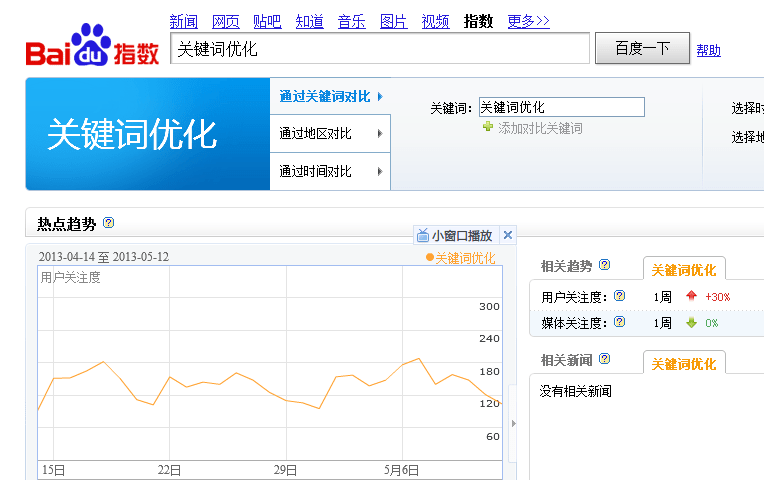
Task: Expand the 通过时间对比 option
Action: pyautogui.click(x=329, y=171)
